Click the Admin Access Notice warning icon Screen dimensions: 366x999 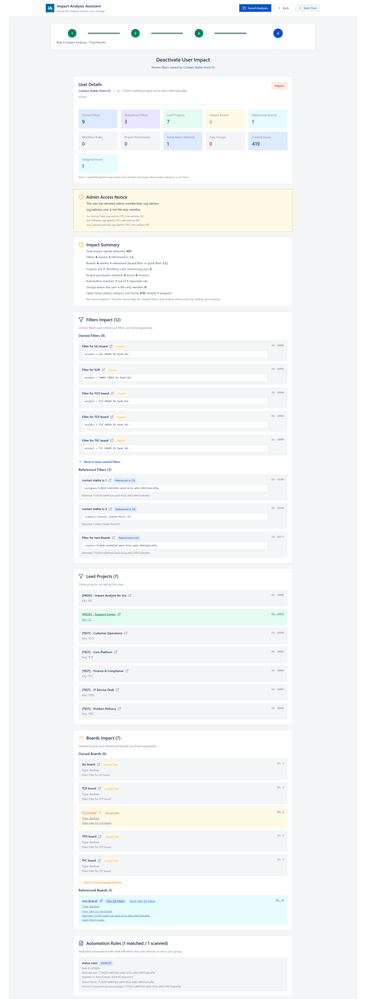(81, 198)
